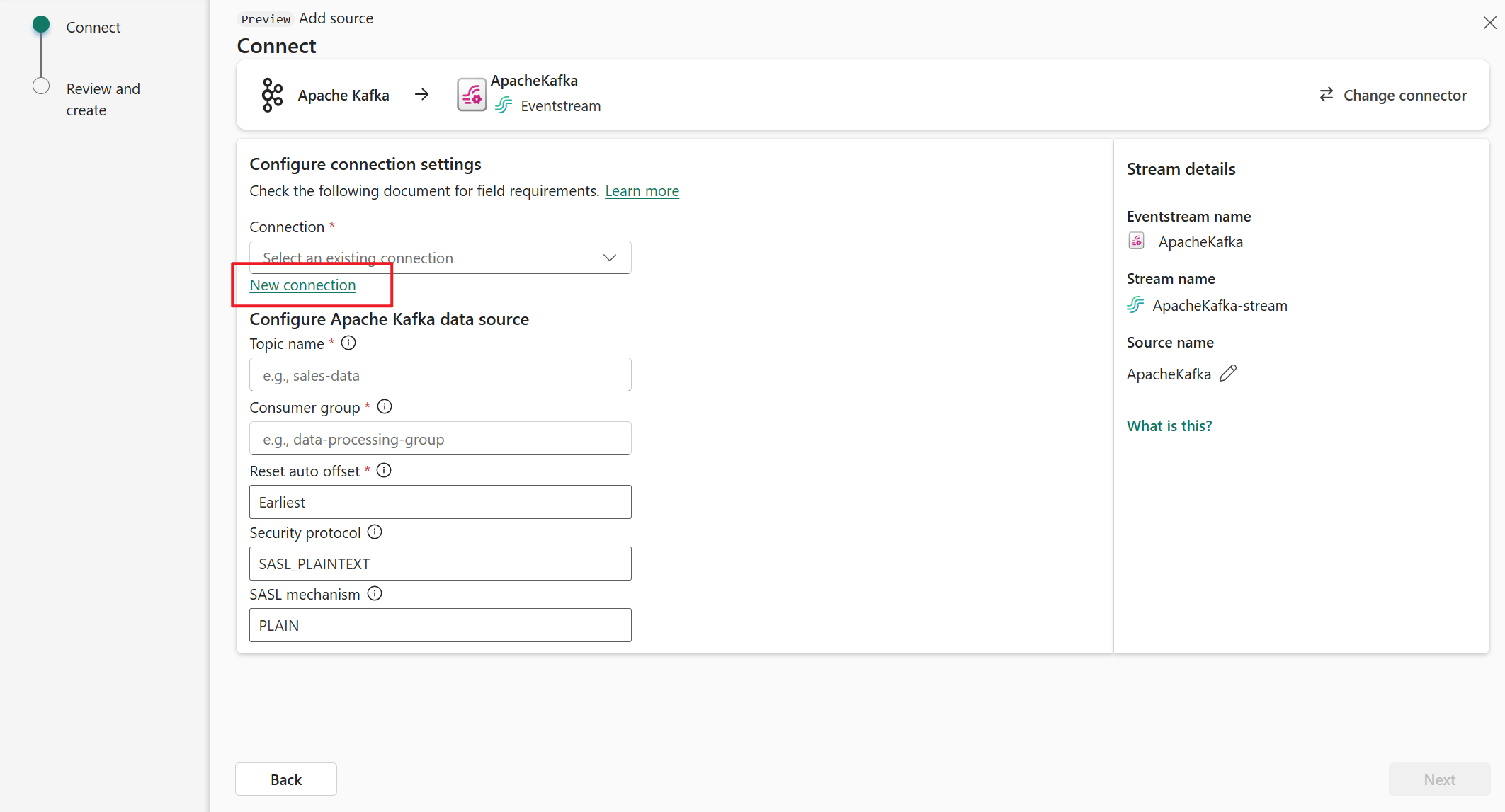
Task: Click the ApacheKafka Eventstream name icon
Action: [x=1137, y=241]
